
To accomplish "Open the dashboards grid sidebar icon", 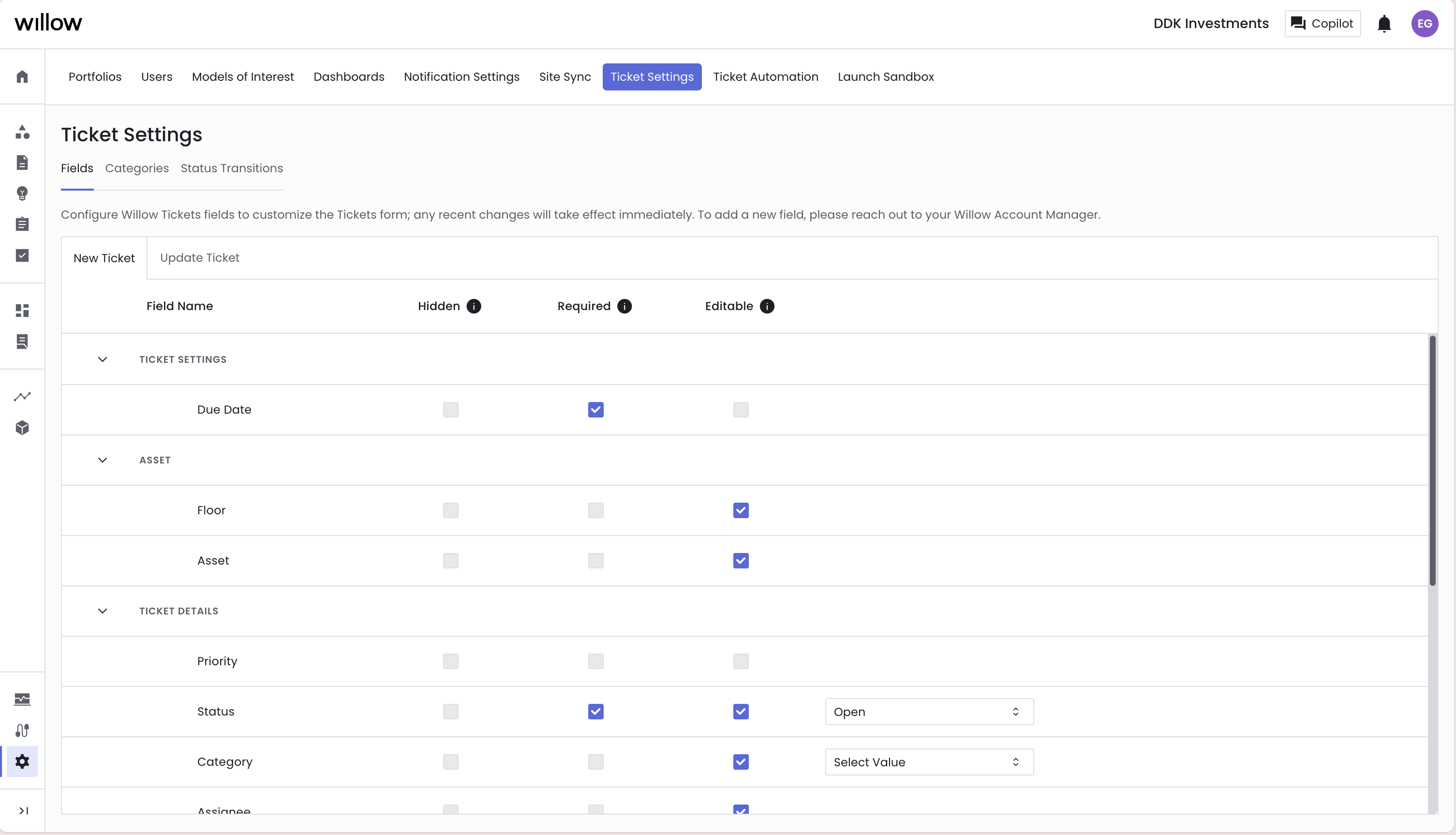I will click(x=22, y=310).
